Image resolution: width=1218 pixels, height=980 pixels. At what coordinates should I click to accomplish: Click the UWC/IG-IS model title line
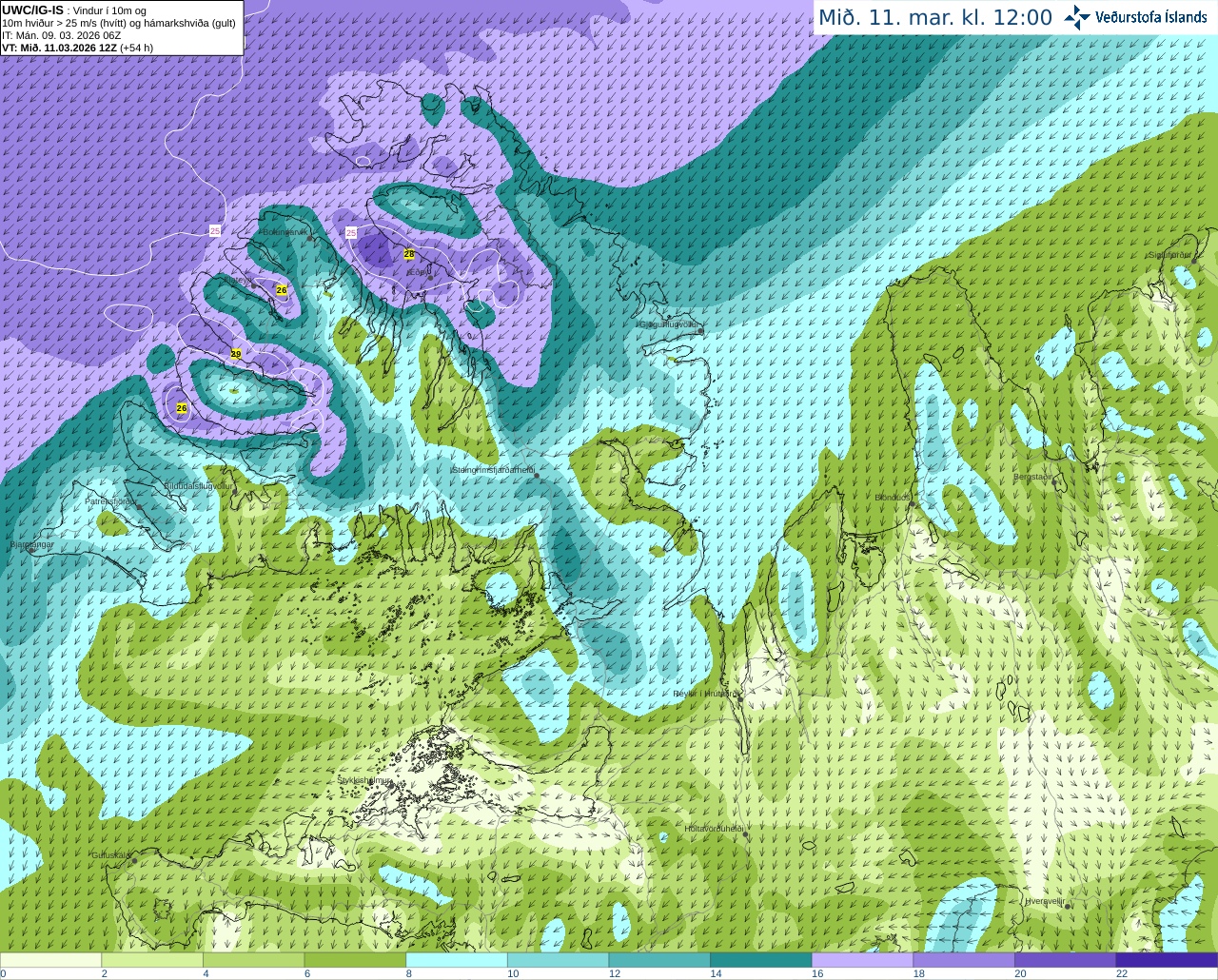(x=73, y=10)
